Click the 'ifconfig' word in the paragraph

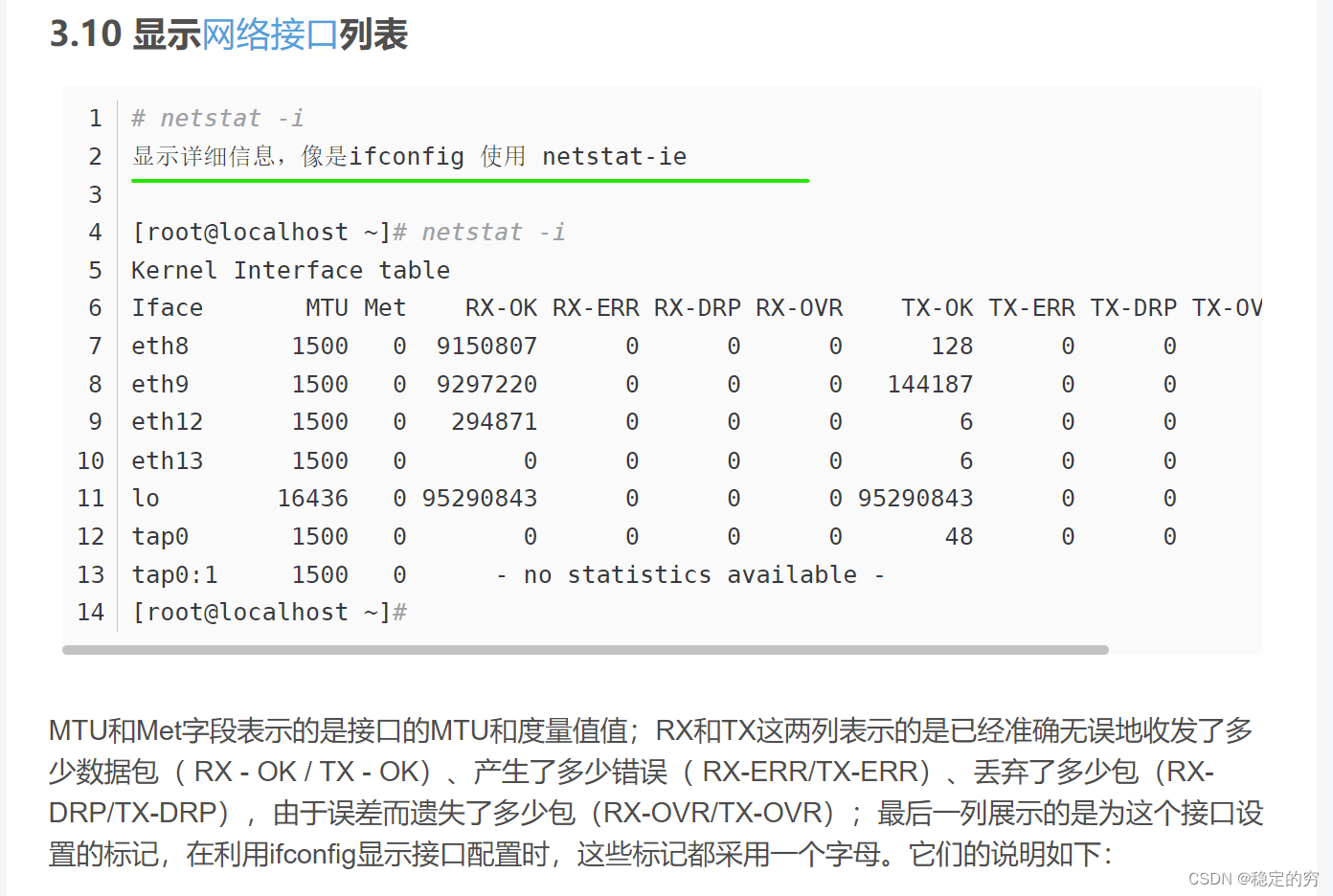(312, 853)
